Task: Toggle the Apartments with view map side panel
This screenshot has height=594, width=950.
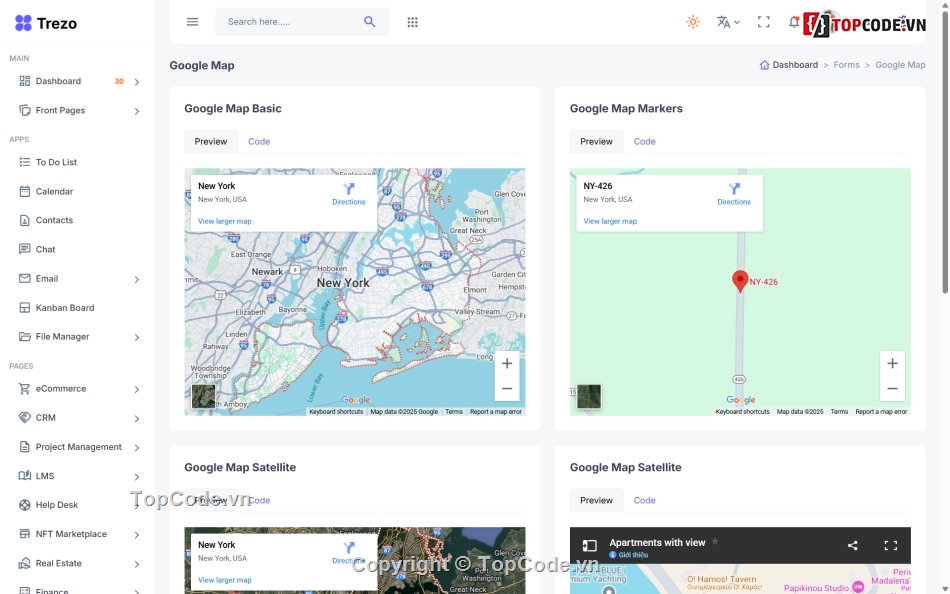Action: [x=590, y=546]
